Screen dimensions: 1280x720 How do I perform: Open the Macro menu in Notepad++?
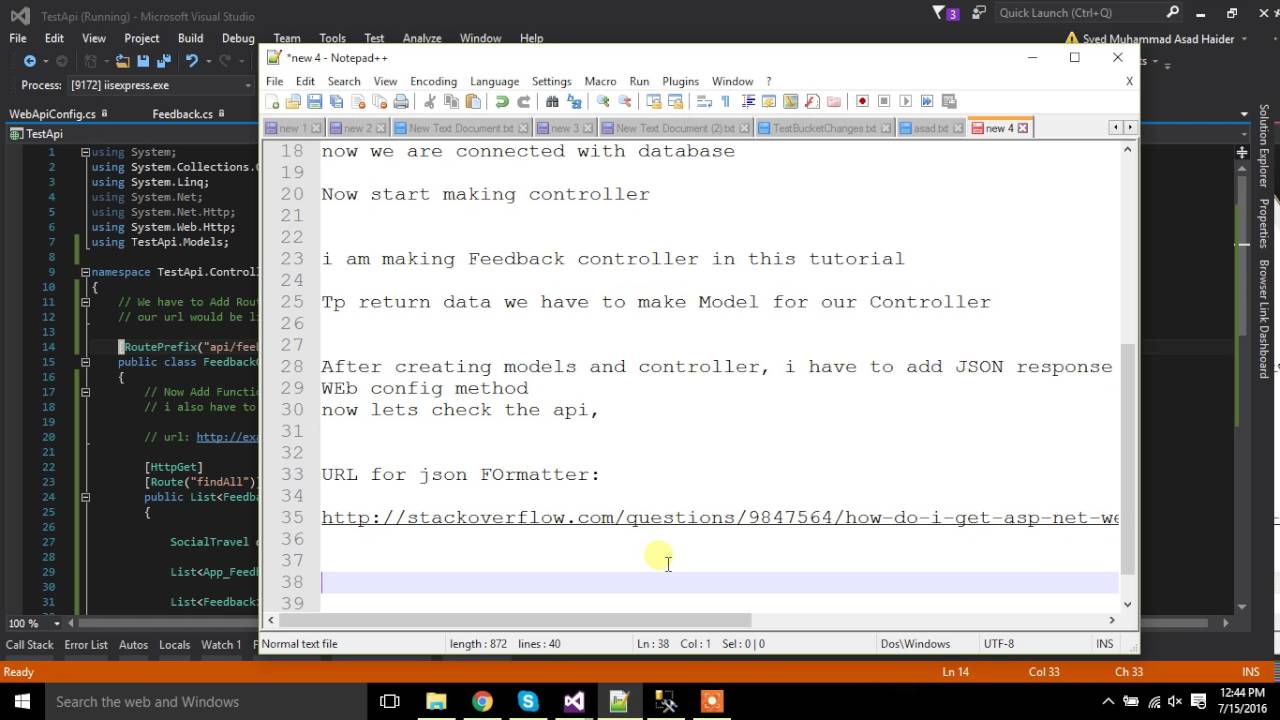[x=600, y=81]
